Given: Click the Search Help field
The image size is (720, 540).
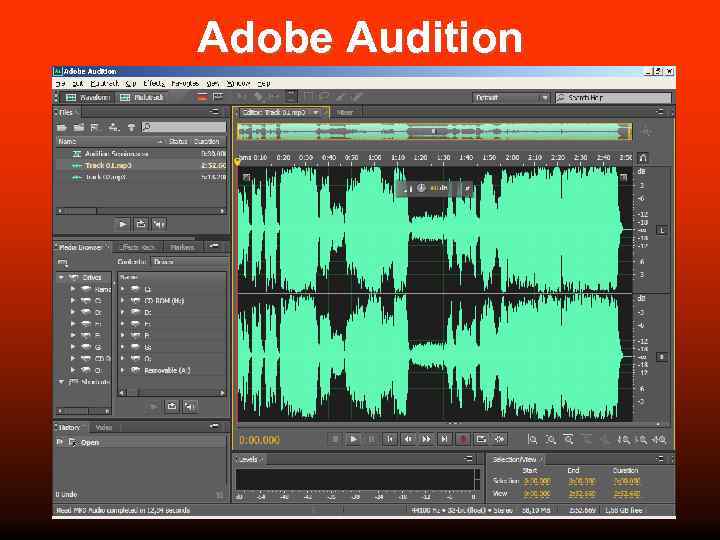Looking at the screenshot, I should [613, 98].
